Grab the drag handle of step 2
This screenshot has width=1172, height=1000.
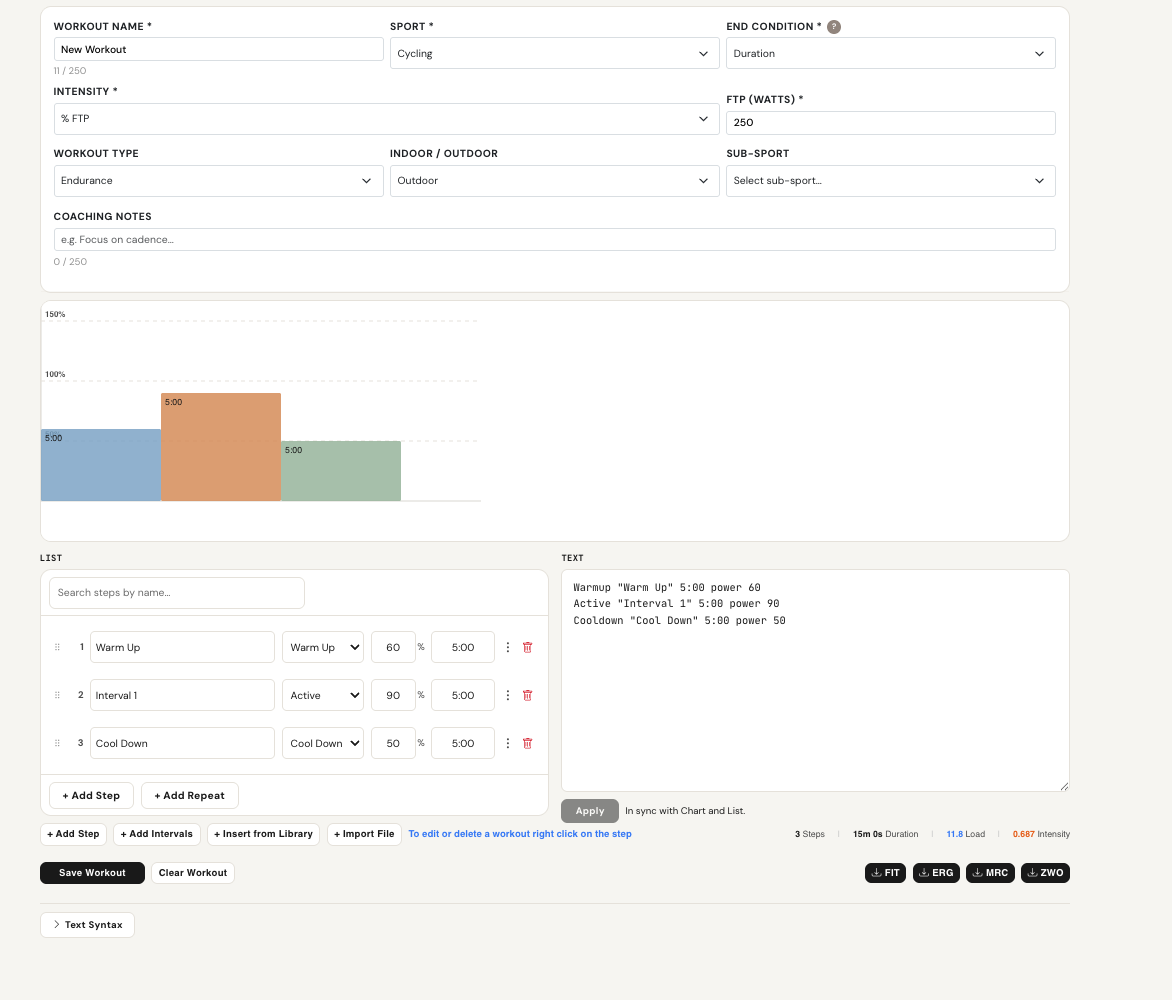[57, 695]
